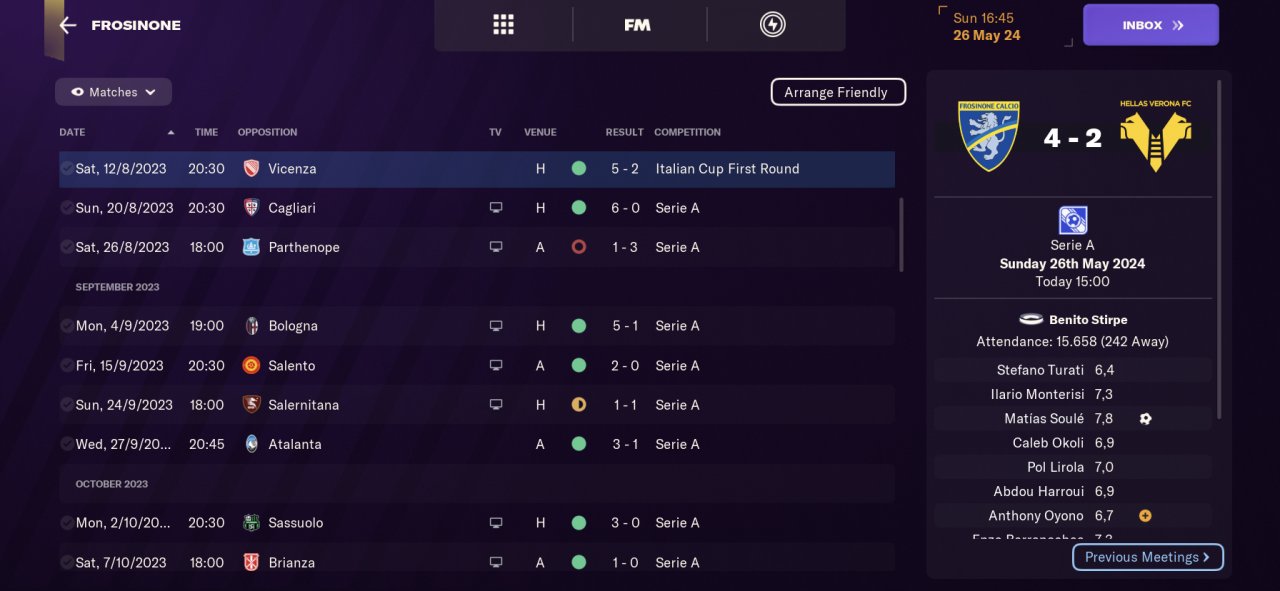
Task: Sort by the Competition column header
Action: pos(687,132)
